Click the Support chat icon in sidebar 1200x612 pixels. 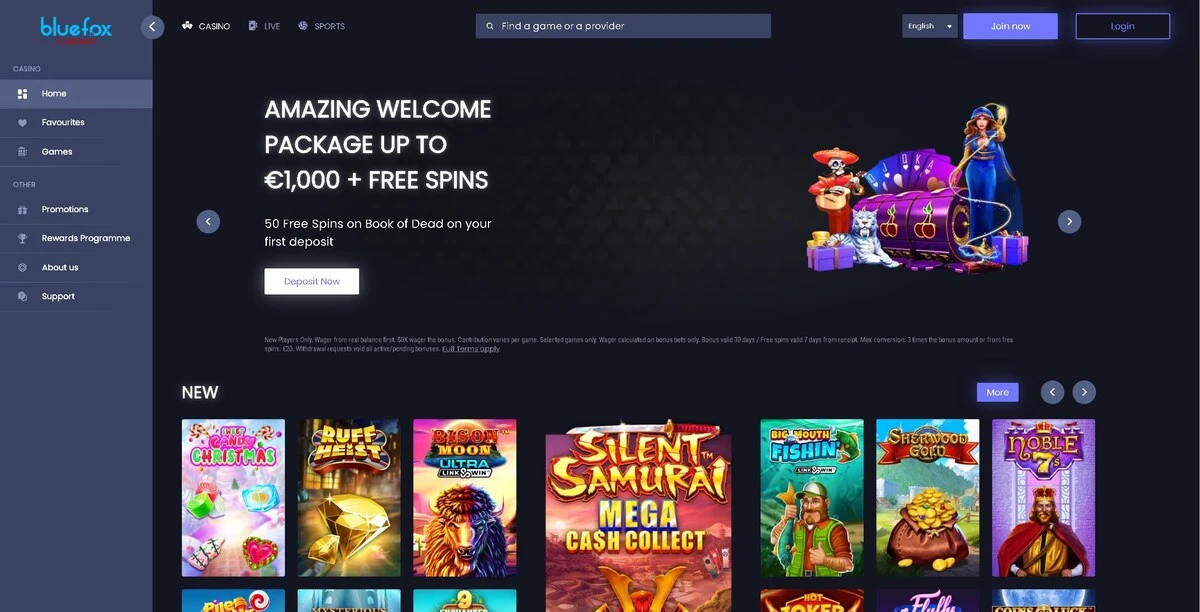22,297
